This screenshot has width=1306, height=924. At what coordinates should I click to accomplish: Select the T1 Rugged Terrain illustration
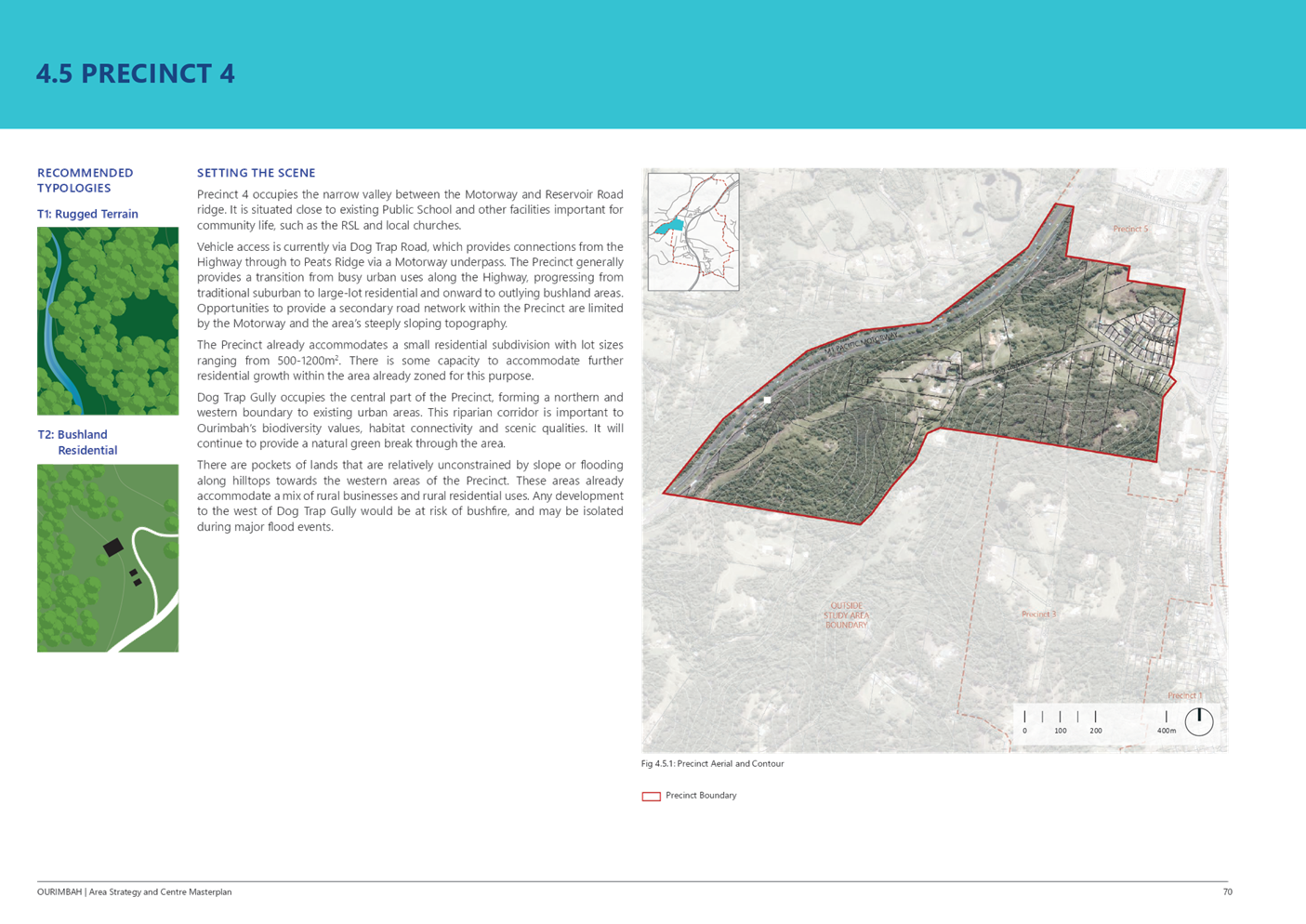pos(108,321)
